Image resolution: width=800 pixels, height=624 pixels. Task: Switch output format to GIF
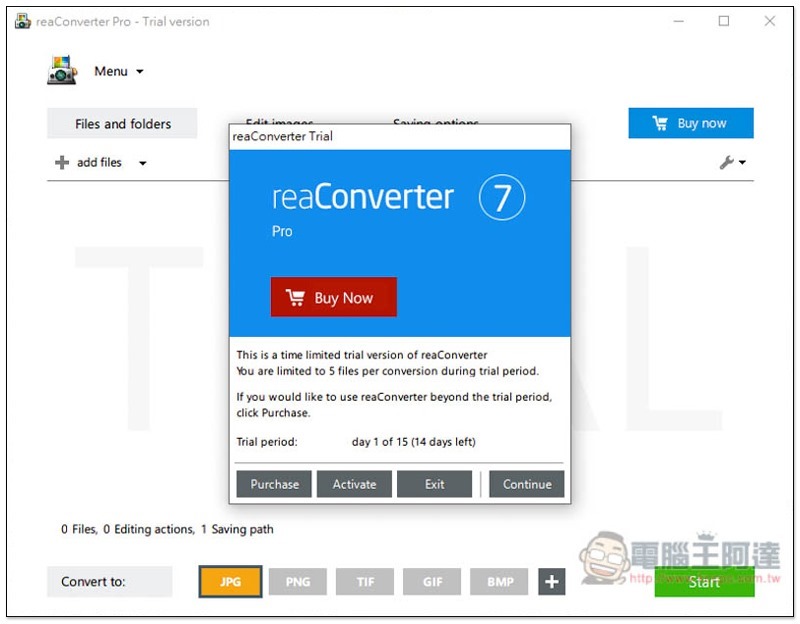(x=432, y=581)
